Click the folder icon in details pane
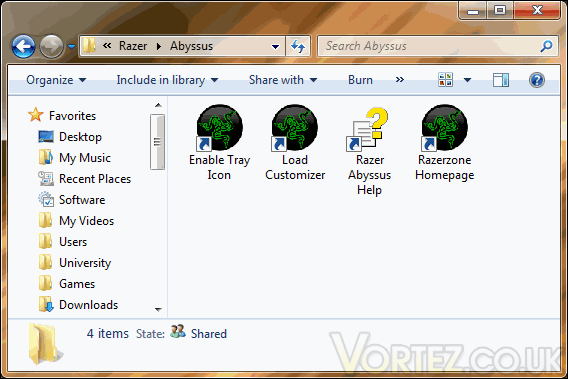This screenshot has height=379, width=568. pyautogui.click(x=45, y=343)
